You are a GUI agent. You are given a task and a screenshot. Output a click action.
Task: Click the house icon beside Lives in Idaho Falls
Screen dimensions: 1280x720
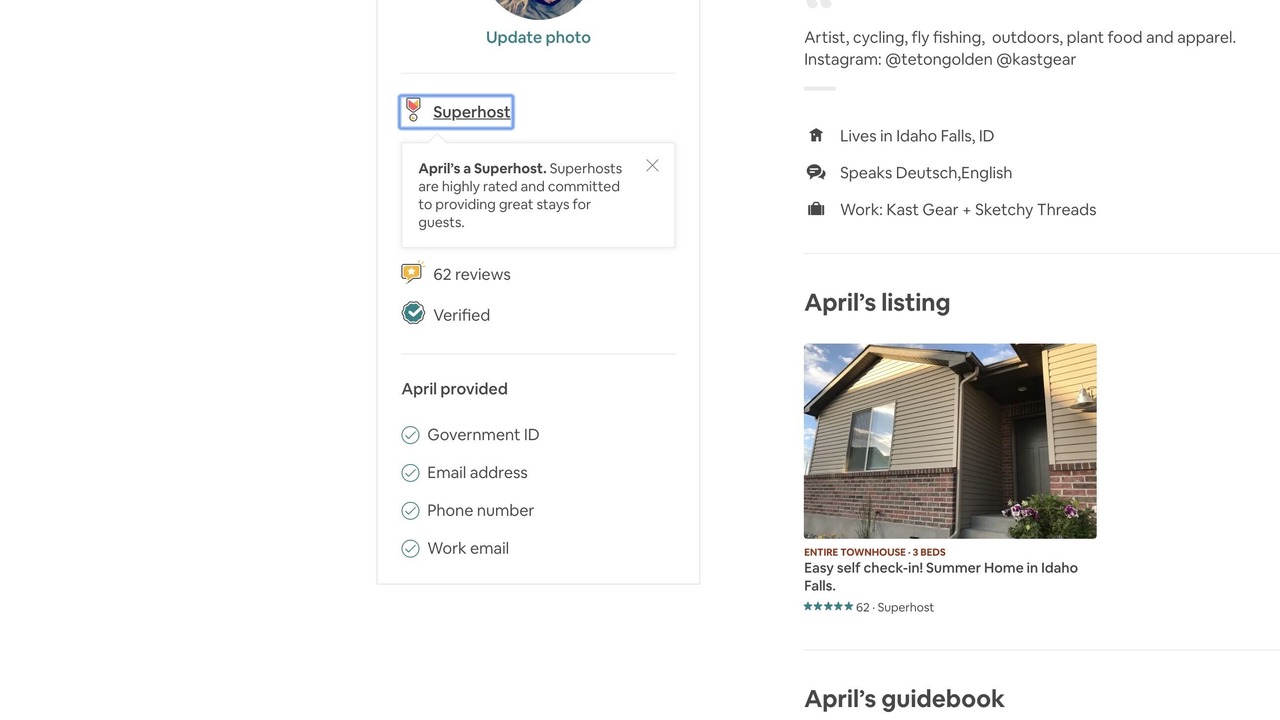pos(816,135)
